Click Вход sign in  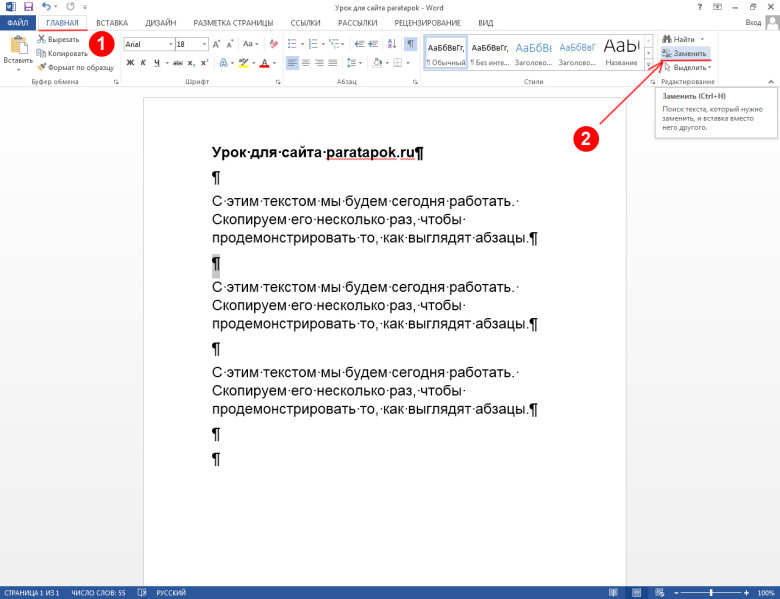point(753,22)
